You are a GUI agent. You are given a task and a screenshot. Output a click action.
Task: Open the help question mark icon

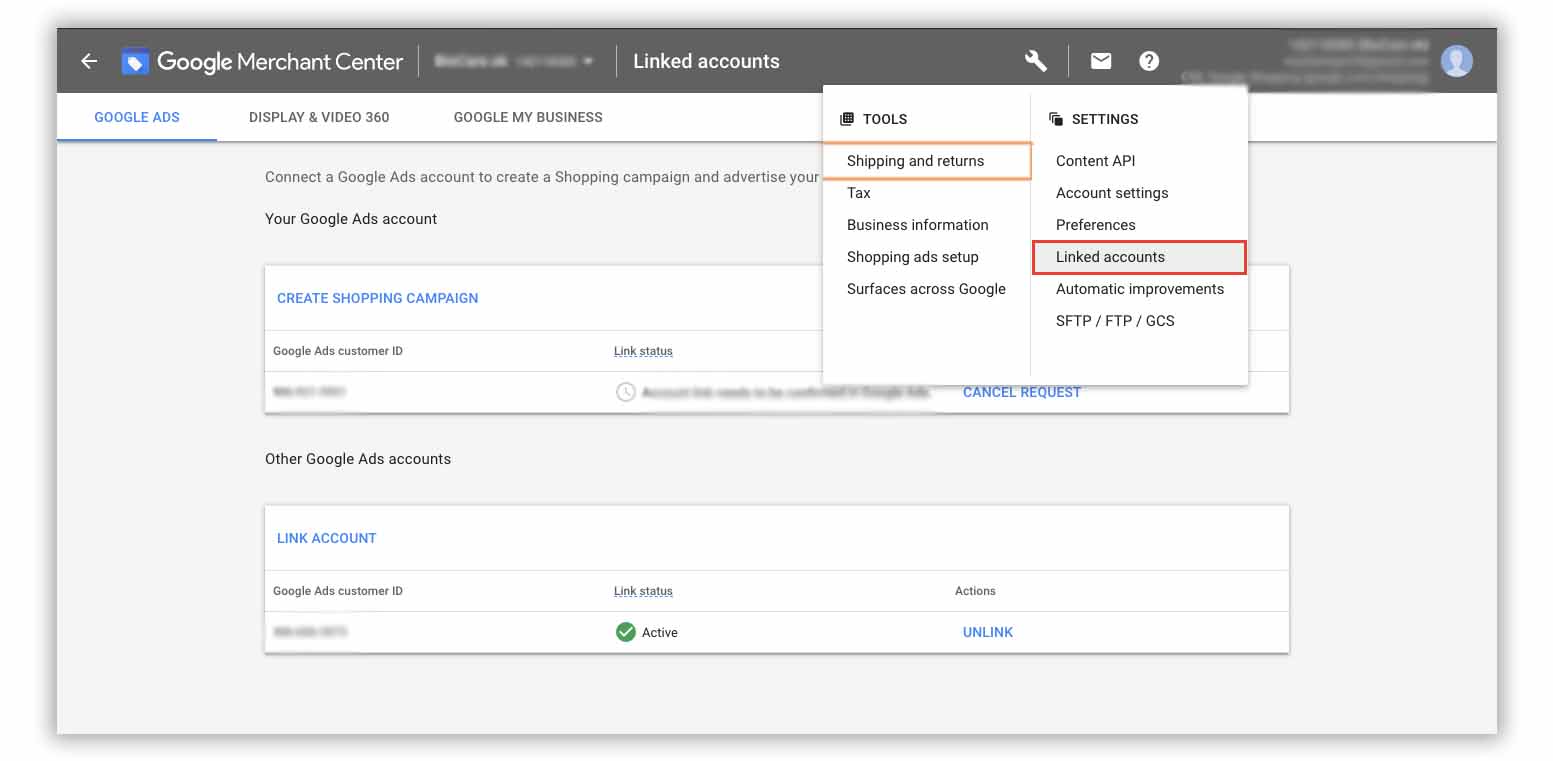[x=1149, y=61]
